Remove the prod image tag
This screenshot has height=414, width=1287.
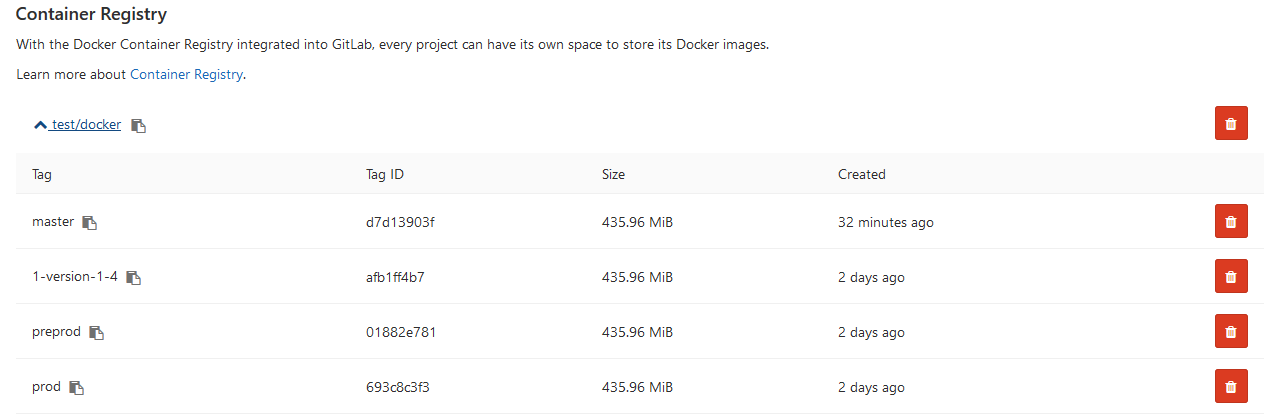[x=1231, y=387]
